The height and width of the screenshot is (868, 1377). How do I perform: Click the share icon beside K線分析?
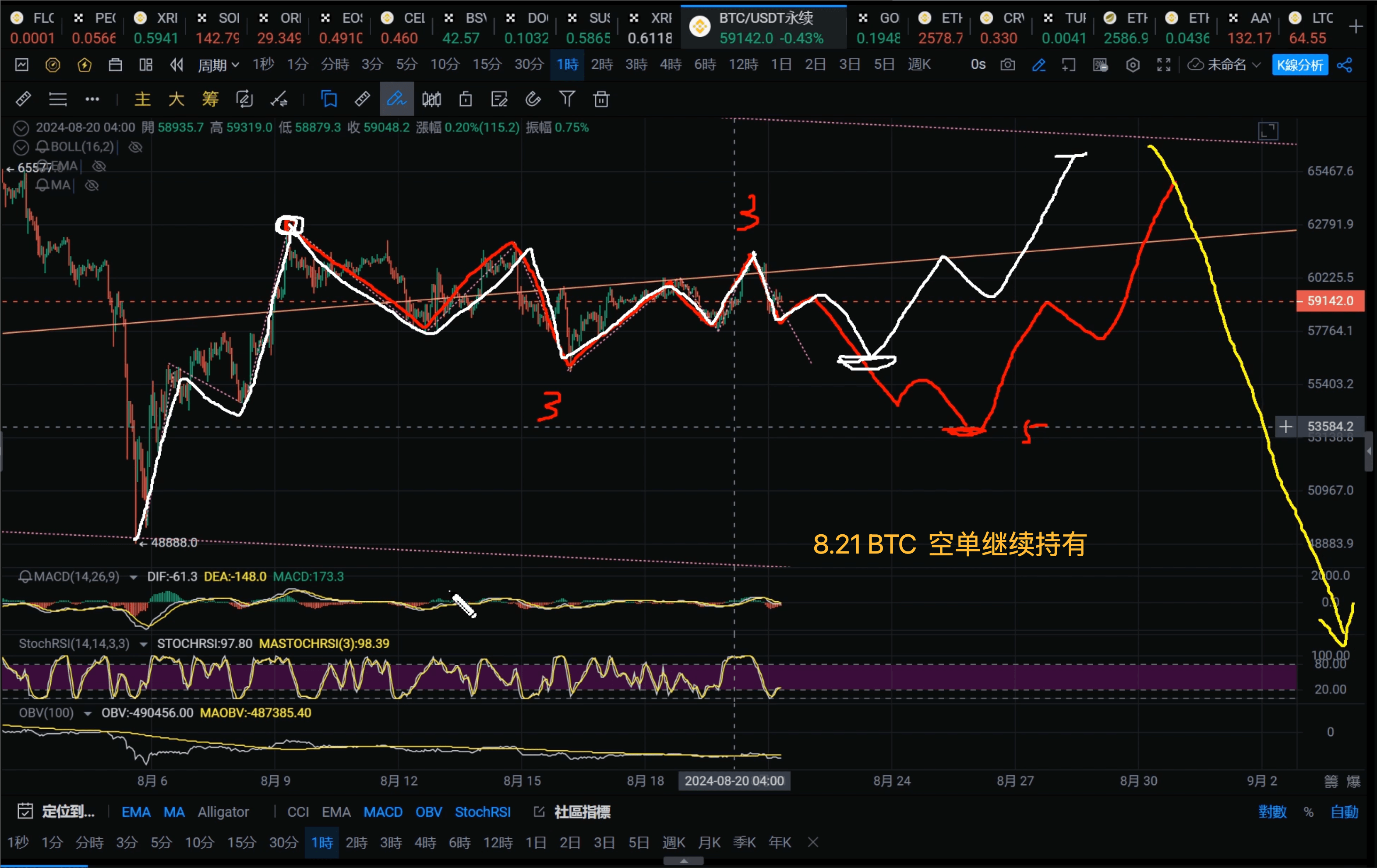point(1345,65)
